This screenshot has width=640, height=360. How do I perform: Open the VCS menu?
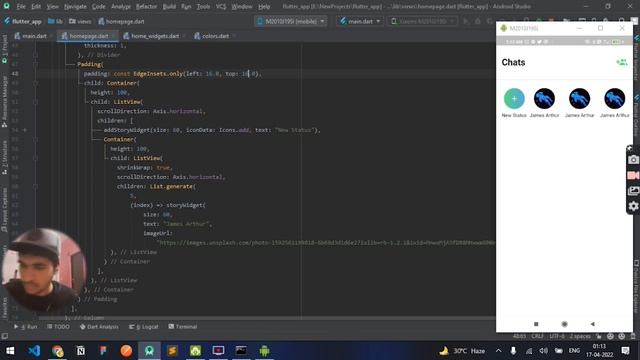pyautogui.click(x=221, y=7)
